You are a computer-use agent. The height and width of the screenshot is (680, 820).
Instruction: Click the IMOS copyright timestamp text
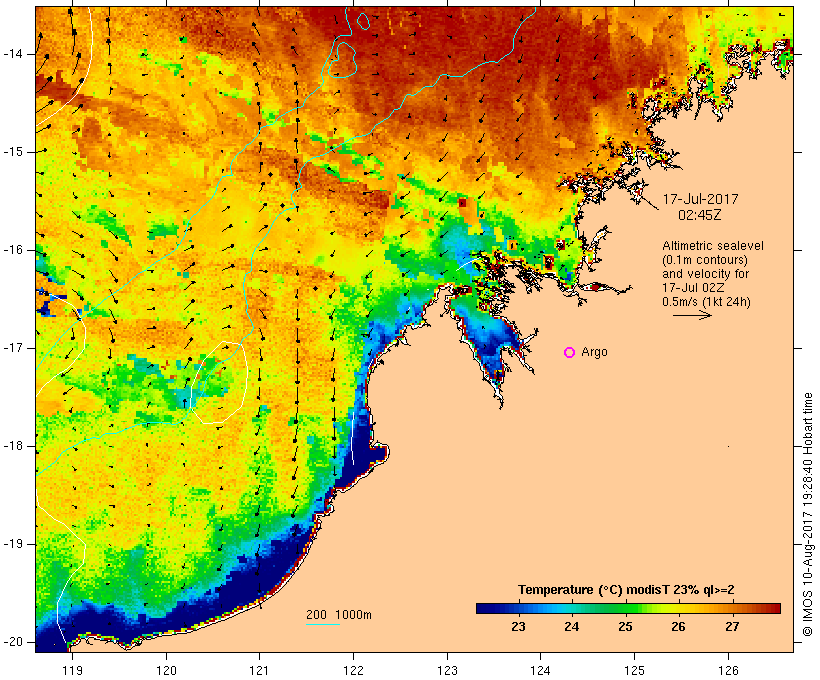808,515
